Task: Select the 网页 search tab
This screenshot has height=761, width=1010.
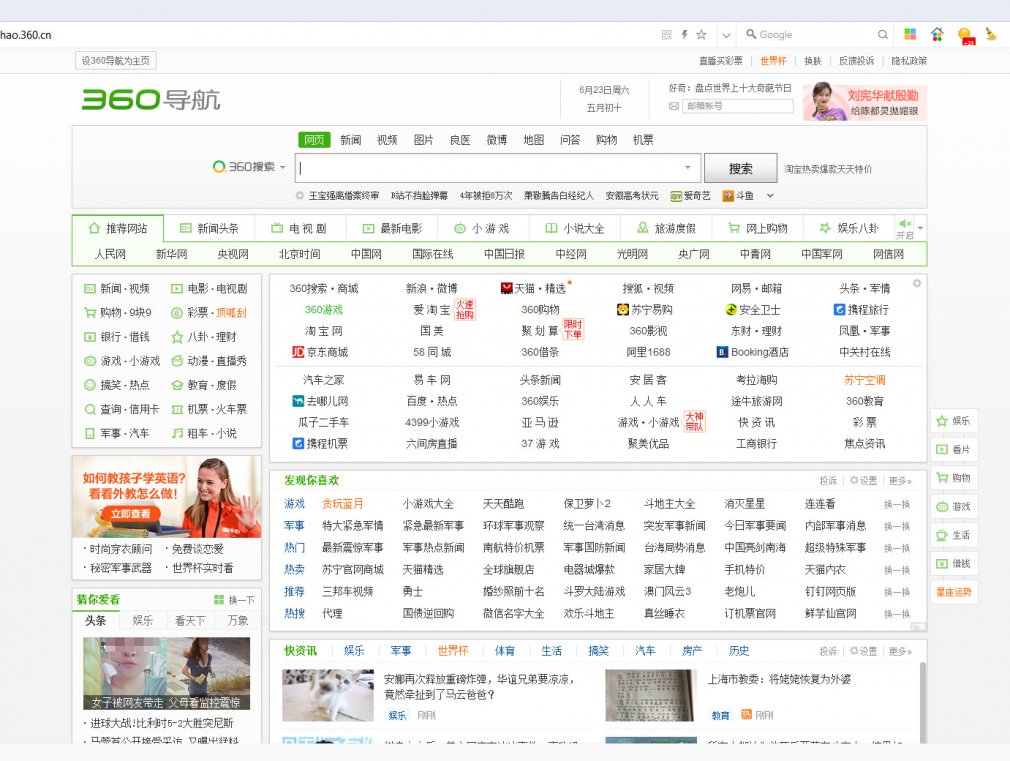Action: point(314,140)
